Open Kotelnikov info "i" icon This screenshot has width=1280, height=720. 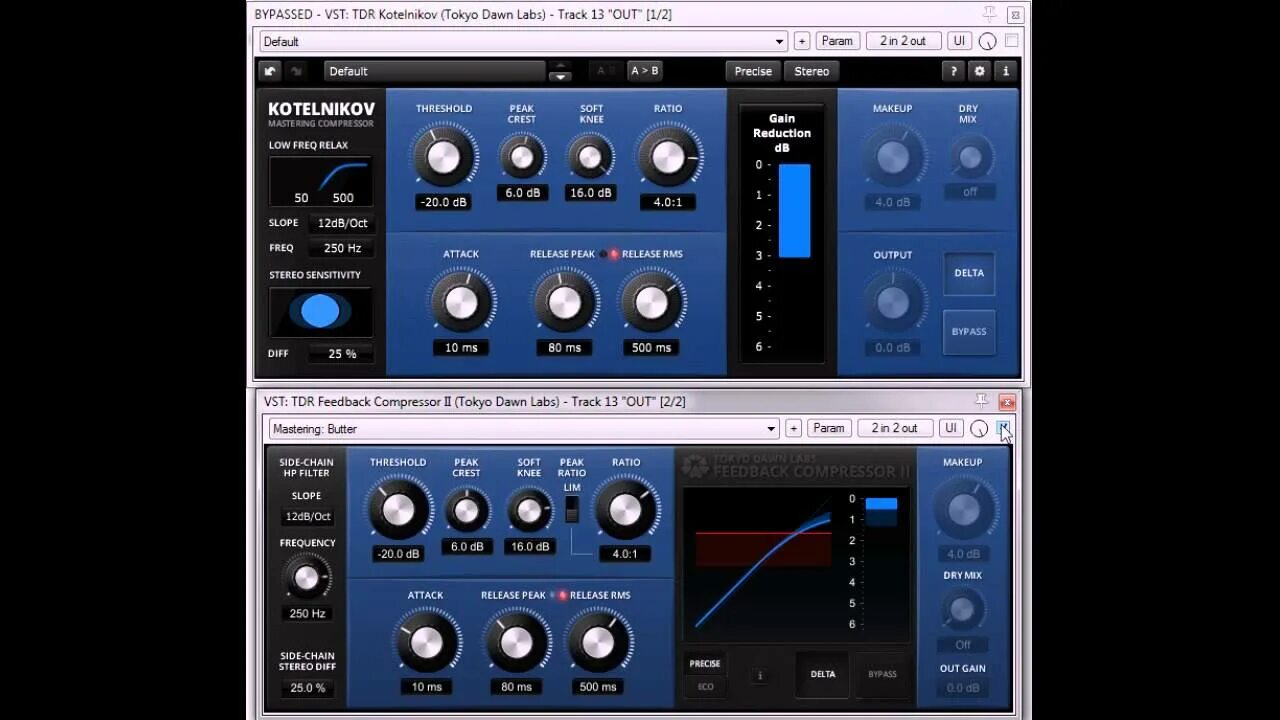click(1006, 71)
